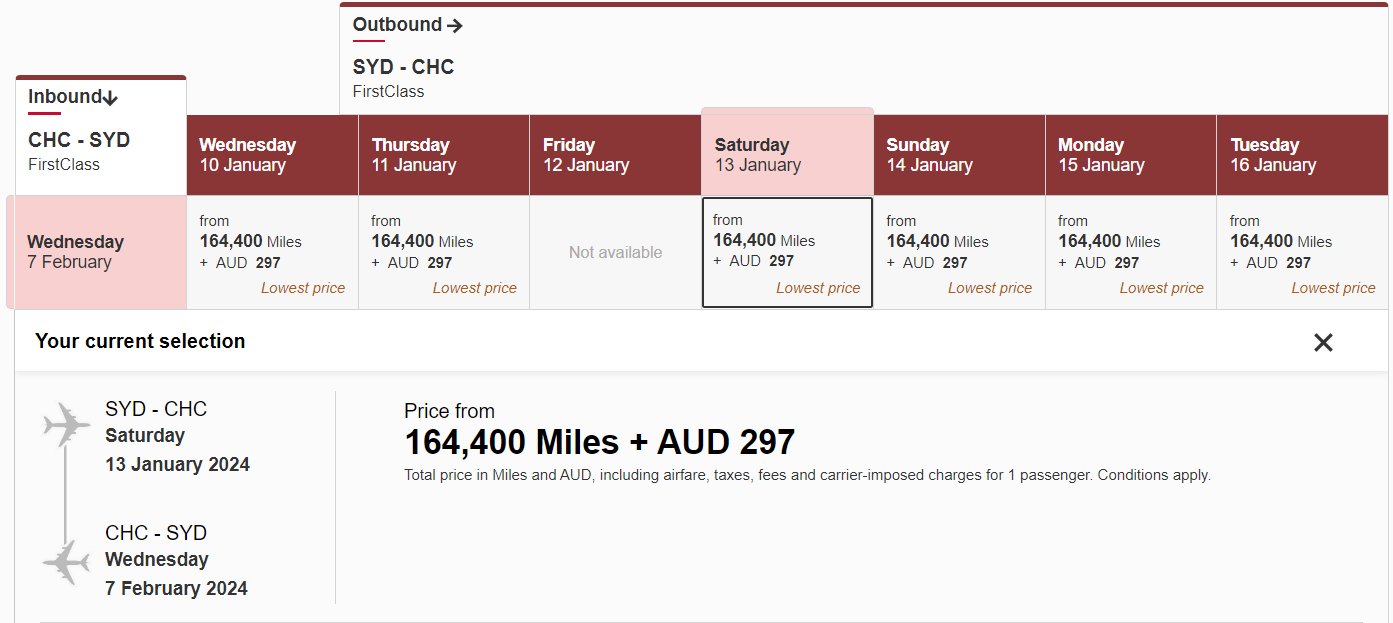Choose the Monday 15 January fare cell
This screenshot has width=1393, height=623.
click(x=1131, y=253)
